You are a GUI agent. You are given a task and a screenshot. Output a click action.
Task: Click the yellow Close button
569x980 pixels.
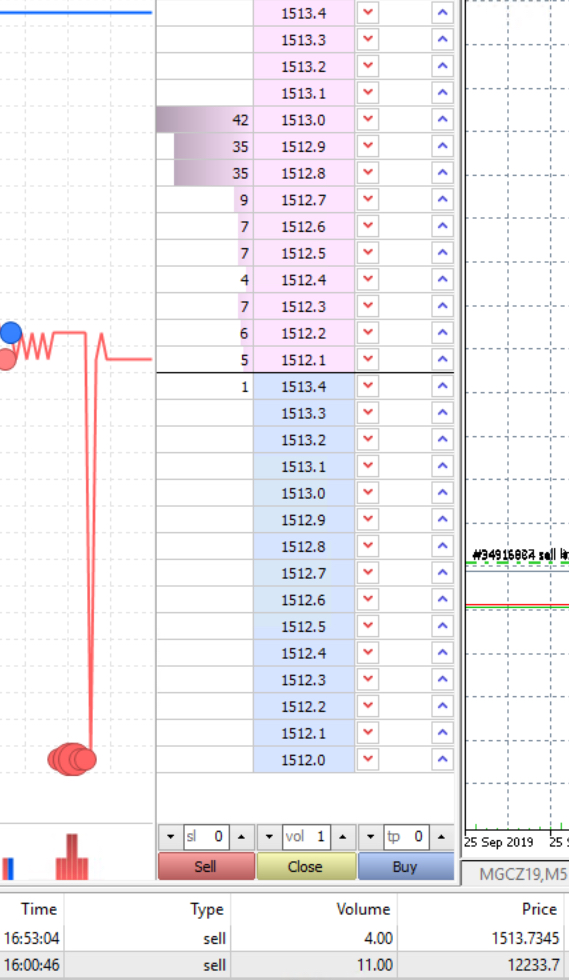[306, 866]
